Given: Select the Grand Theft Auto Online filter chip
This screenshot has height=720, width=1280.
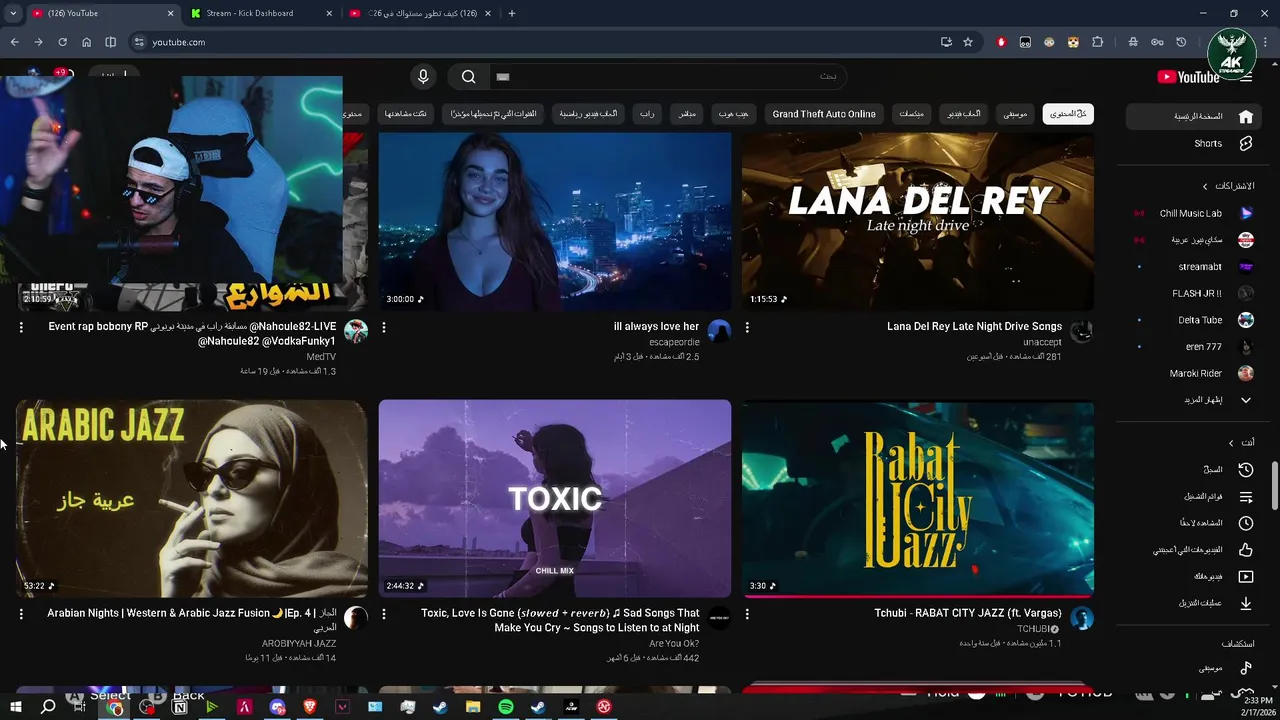Looking at the screenshot, I should (824, 114).
